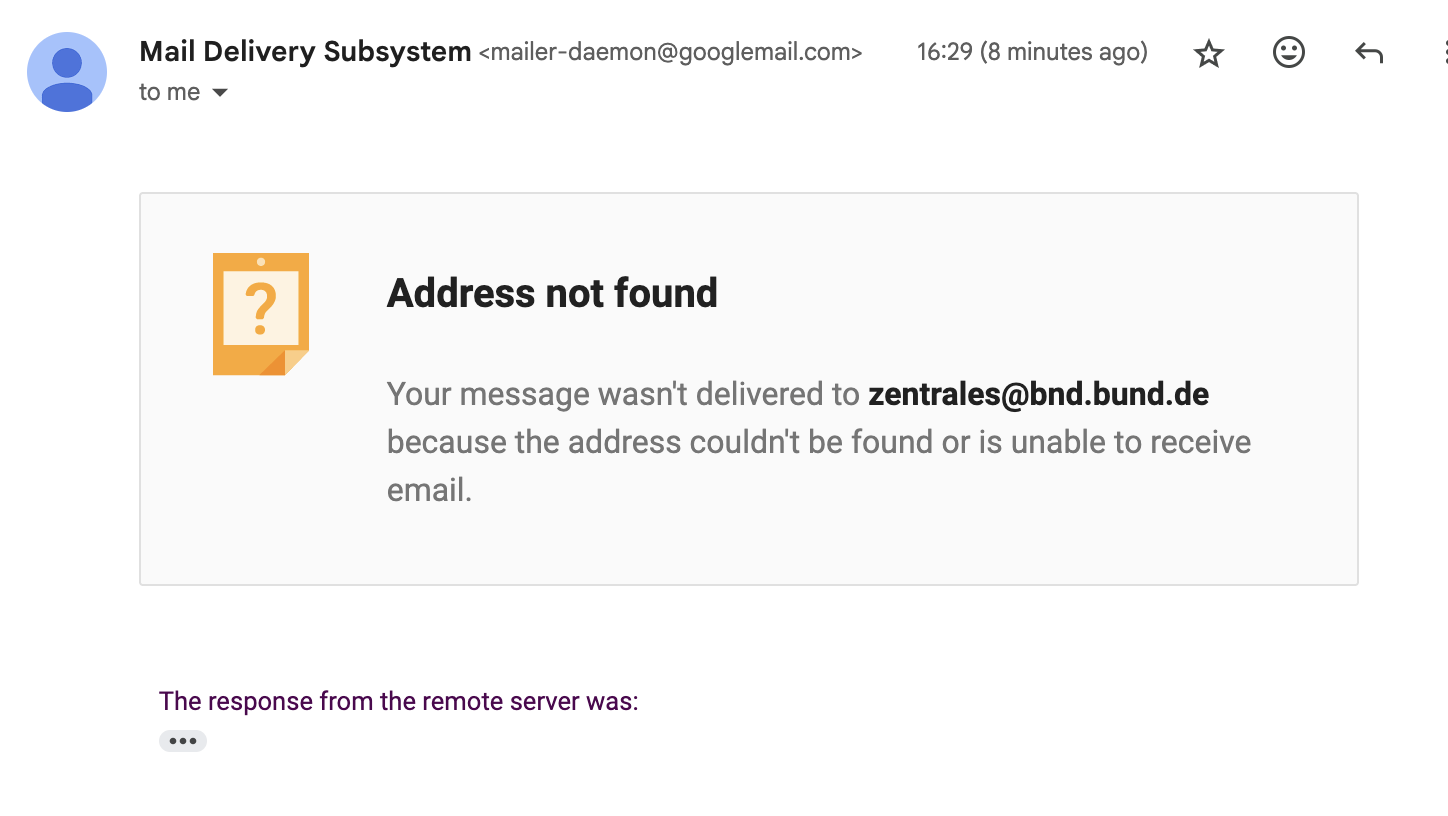The image size is (1448, 816).
Task: Expand recipient details arrow next to "to me"
Action: (220, 93)
